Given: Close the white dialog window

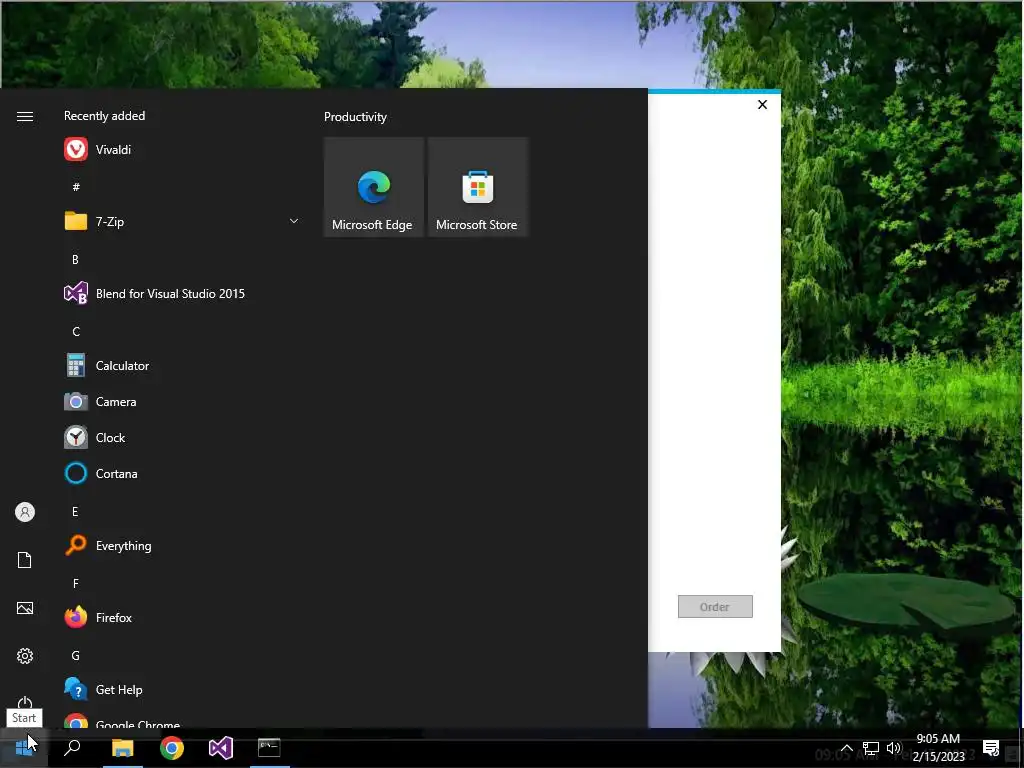Looking at the screenshot, I should (762, 104).
